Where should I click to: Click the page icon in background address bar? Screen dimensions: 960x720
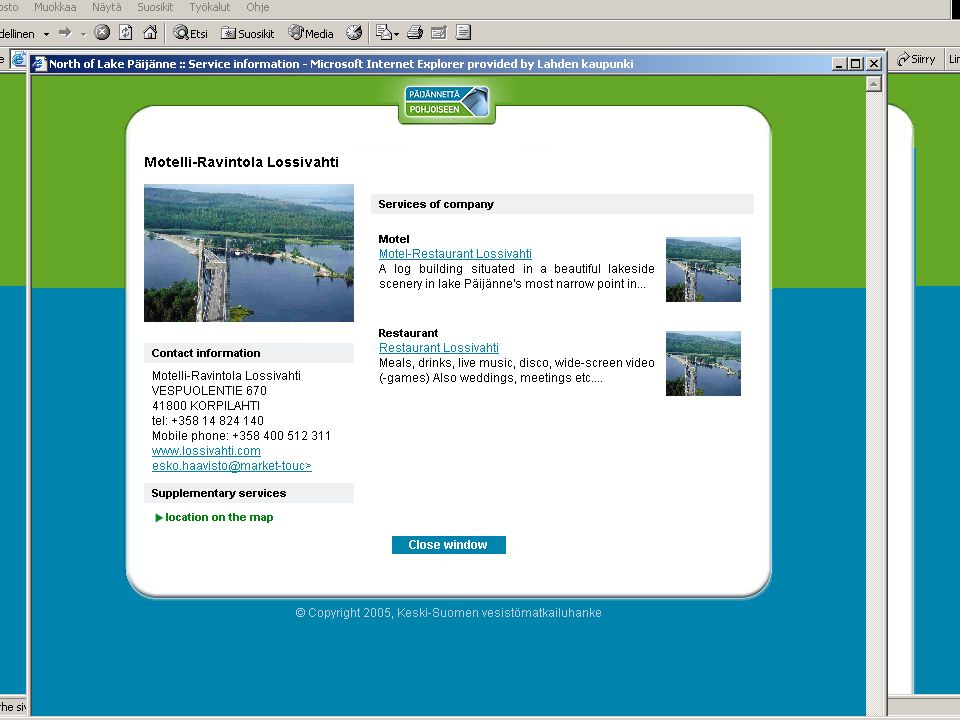[19, 59]
